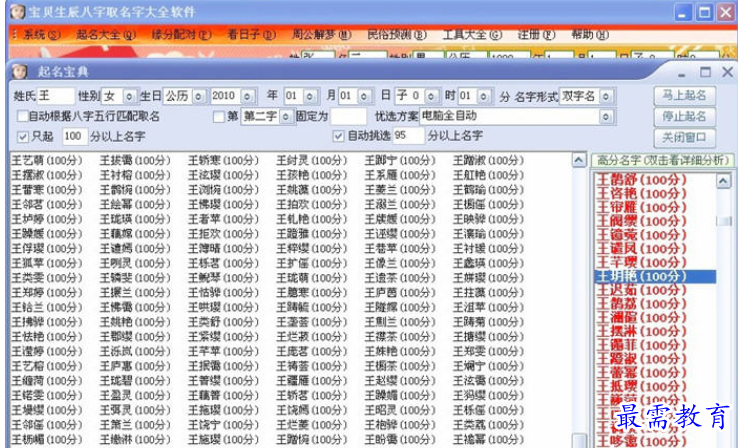738x448 pixels.
Task: Open the 看日子 menu
Action: pos(251,35)
